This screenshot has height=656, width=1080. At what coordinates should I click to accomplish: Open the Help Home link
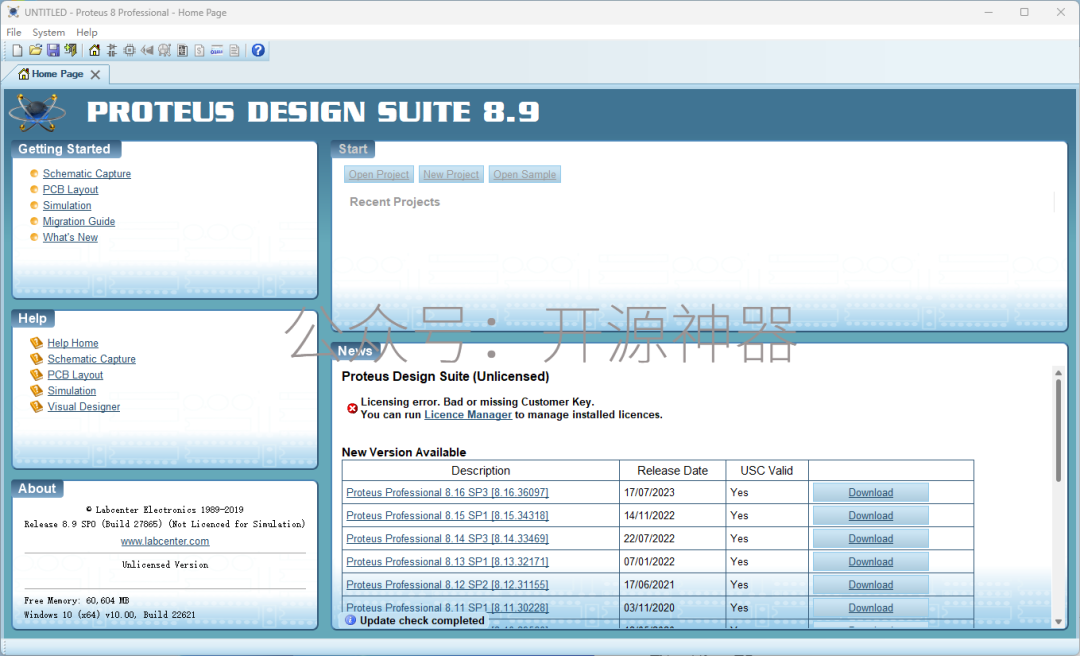[x=73, y=343]
